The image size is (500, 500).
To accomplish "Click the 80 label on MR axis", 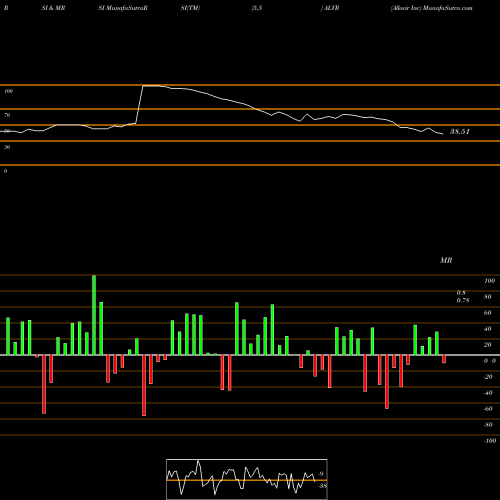I will (488, 297).
